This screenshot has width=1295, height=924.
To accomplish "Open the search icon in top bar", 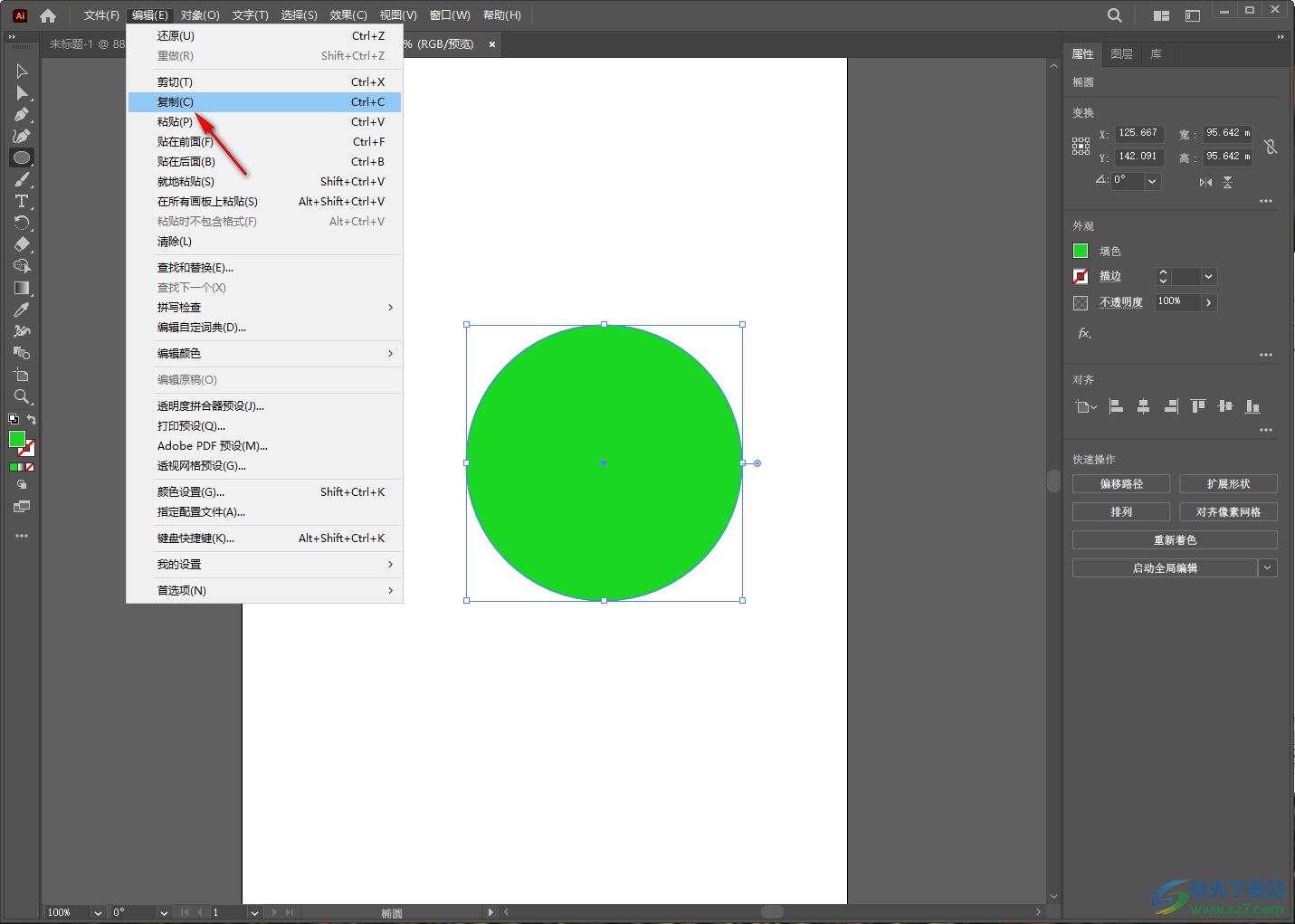I will coord(1114,15).
